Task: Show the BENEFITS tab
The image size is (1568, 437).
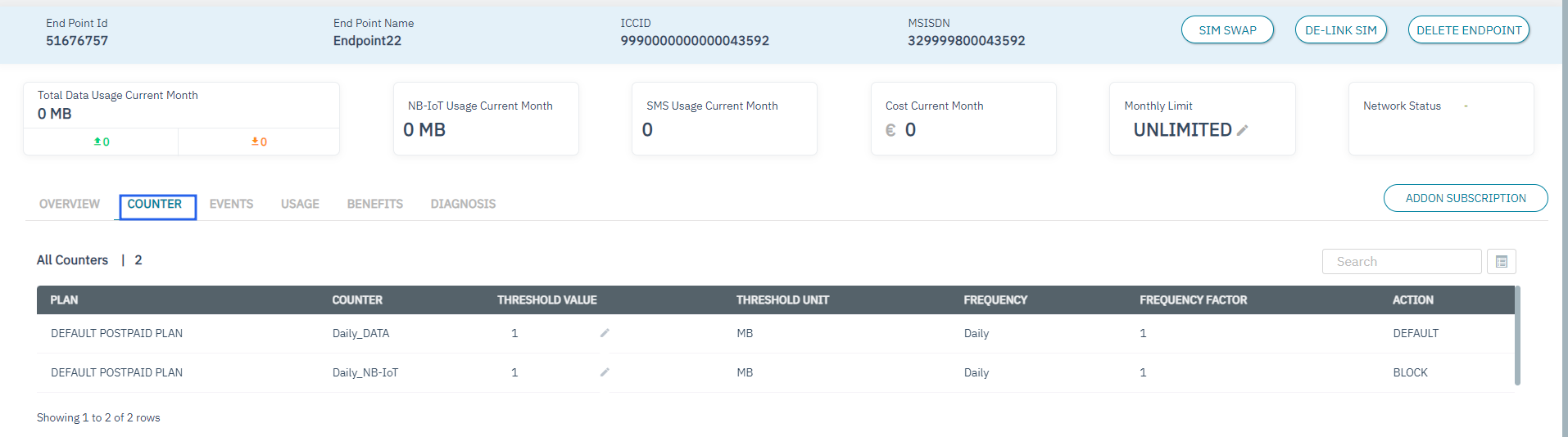Action: 374,204
